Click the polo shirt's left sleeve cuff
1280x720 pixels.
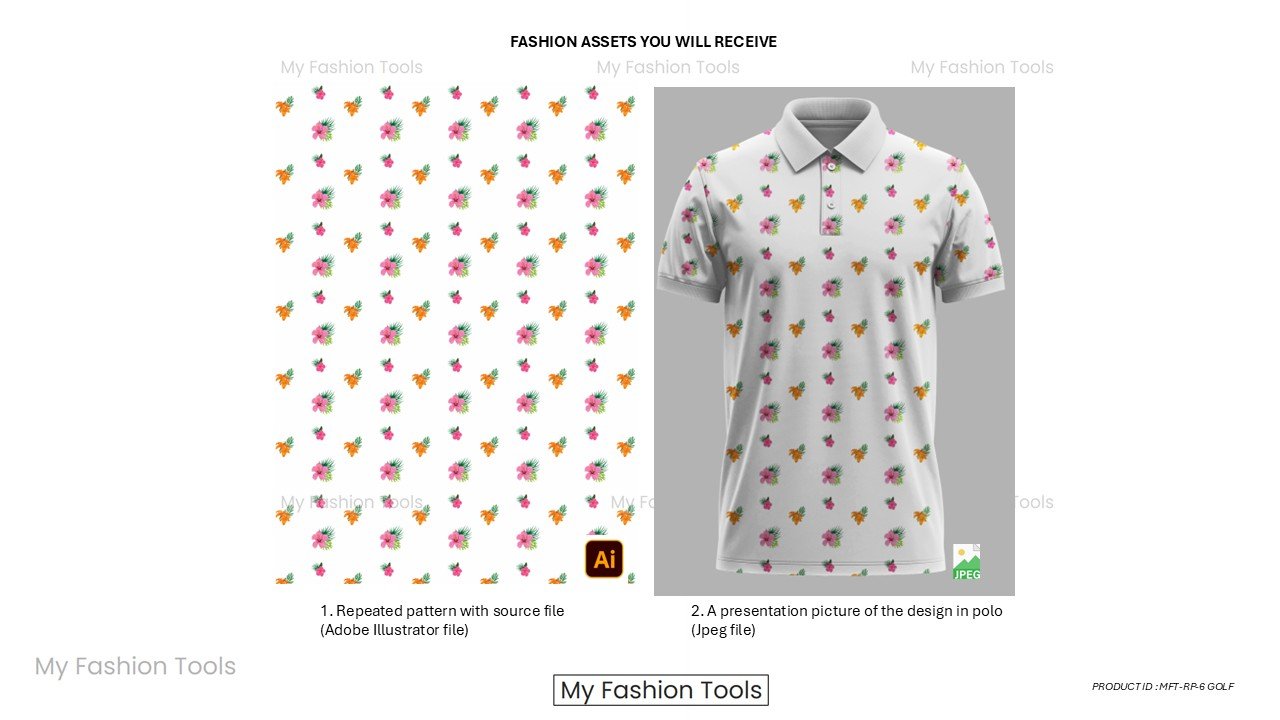point(688,285)
